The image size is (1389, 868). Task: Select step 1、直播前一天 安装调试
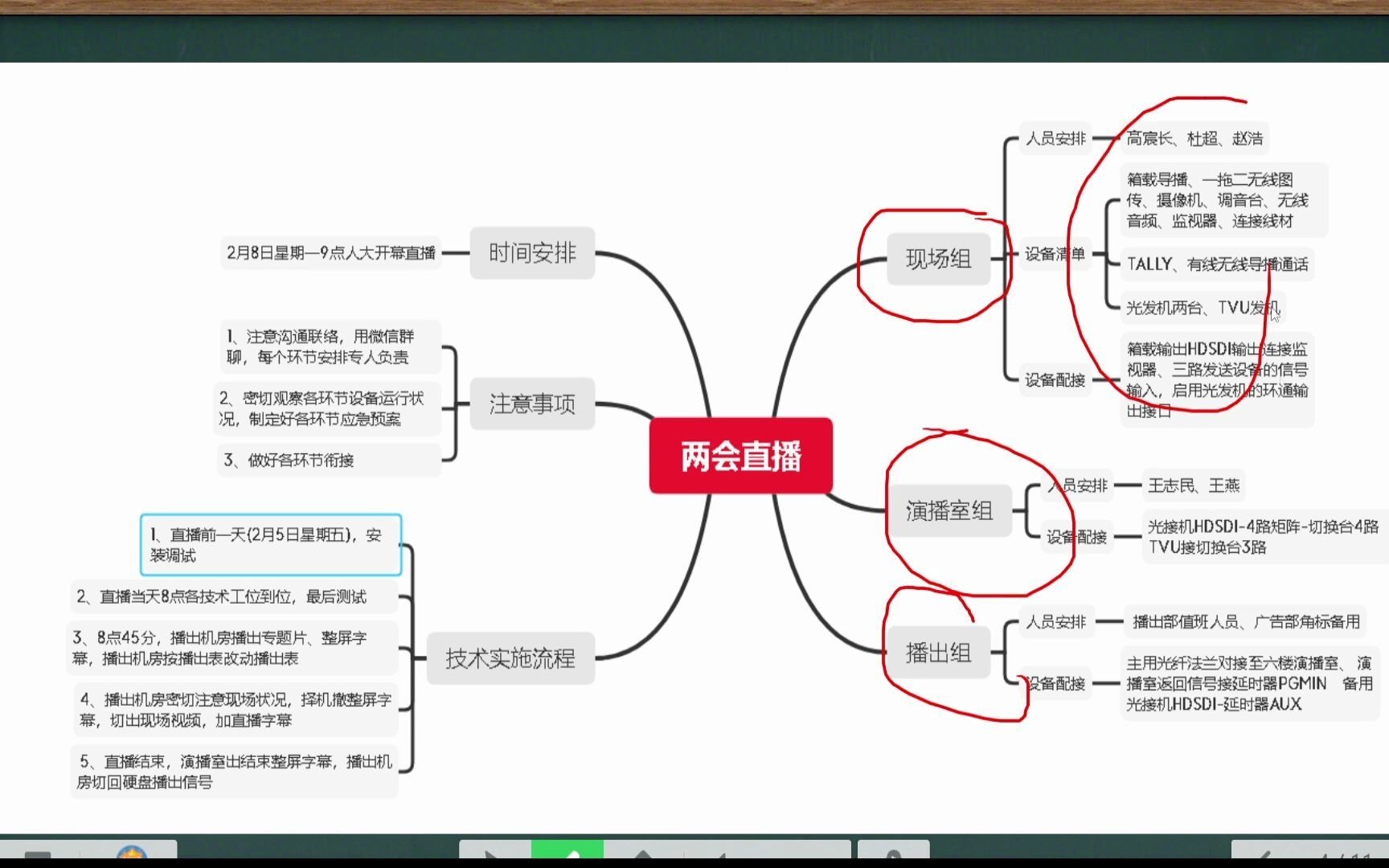[271, 545]
